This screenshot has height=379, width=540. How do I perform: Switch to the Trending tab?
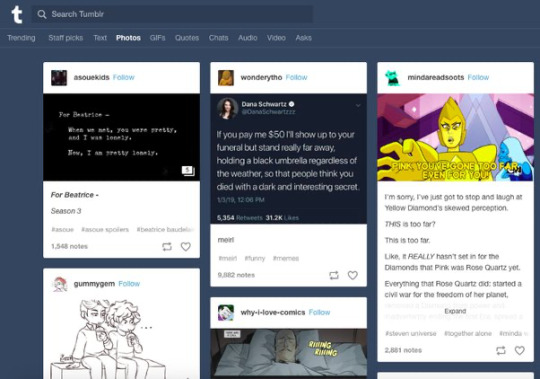pos(21,38)
